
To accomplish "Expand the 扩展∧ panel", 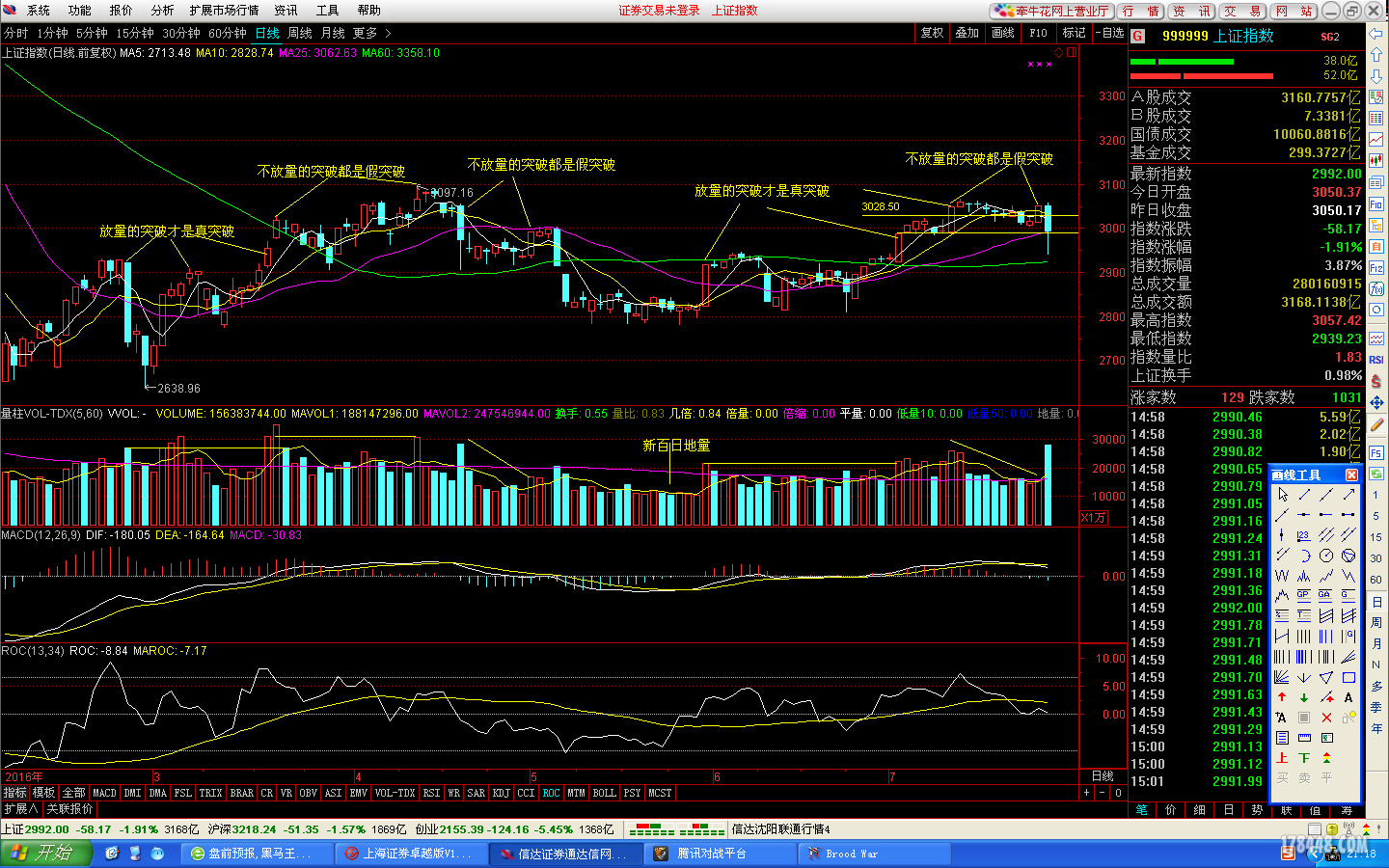I will point(20,809).
